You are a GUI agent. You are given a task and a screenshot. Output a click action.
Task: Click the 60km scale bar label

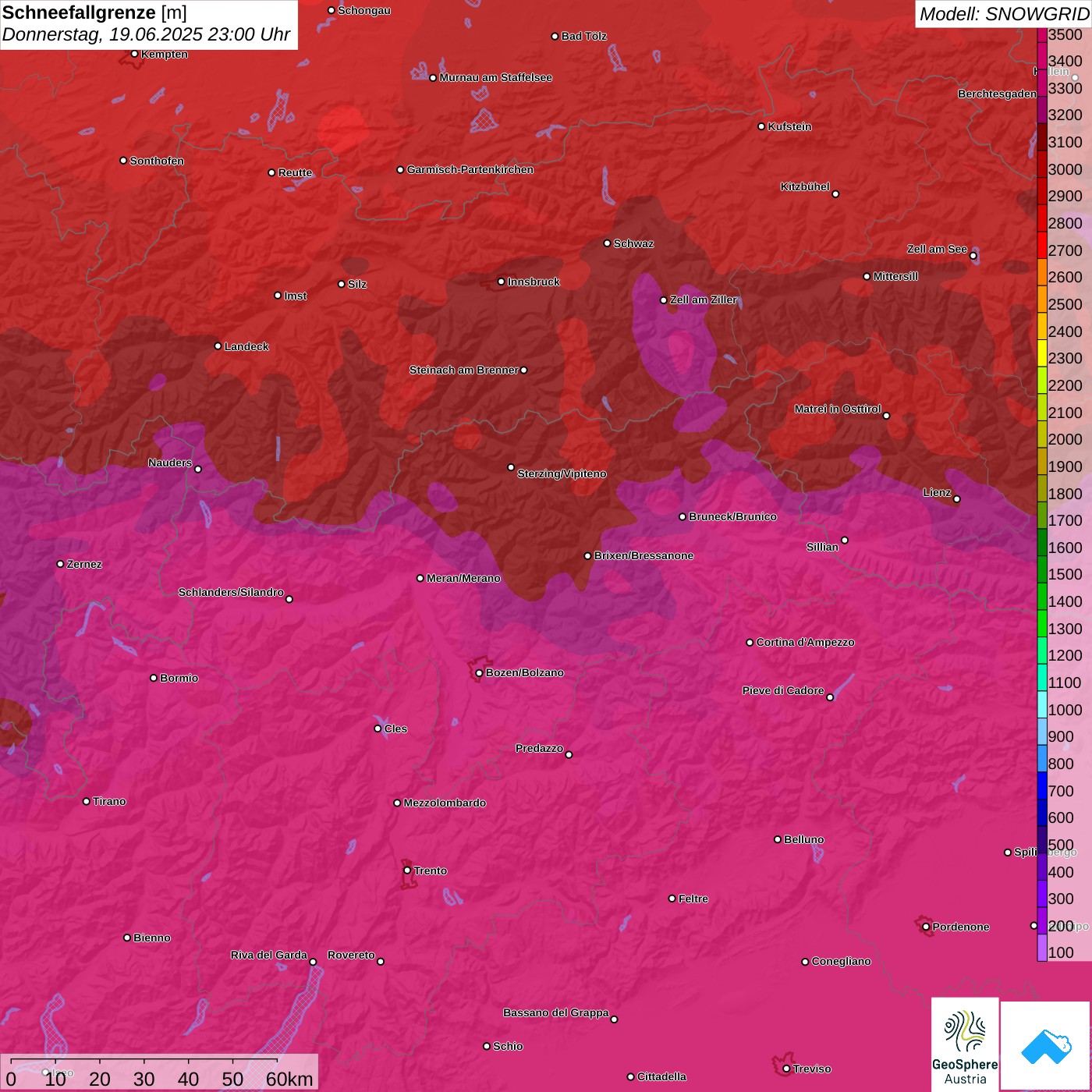pos(289,1079)
